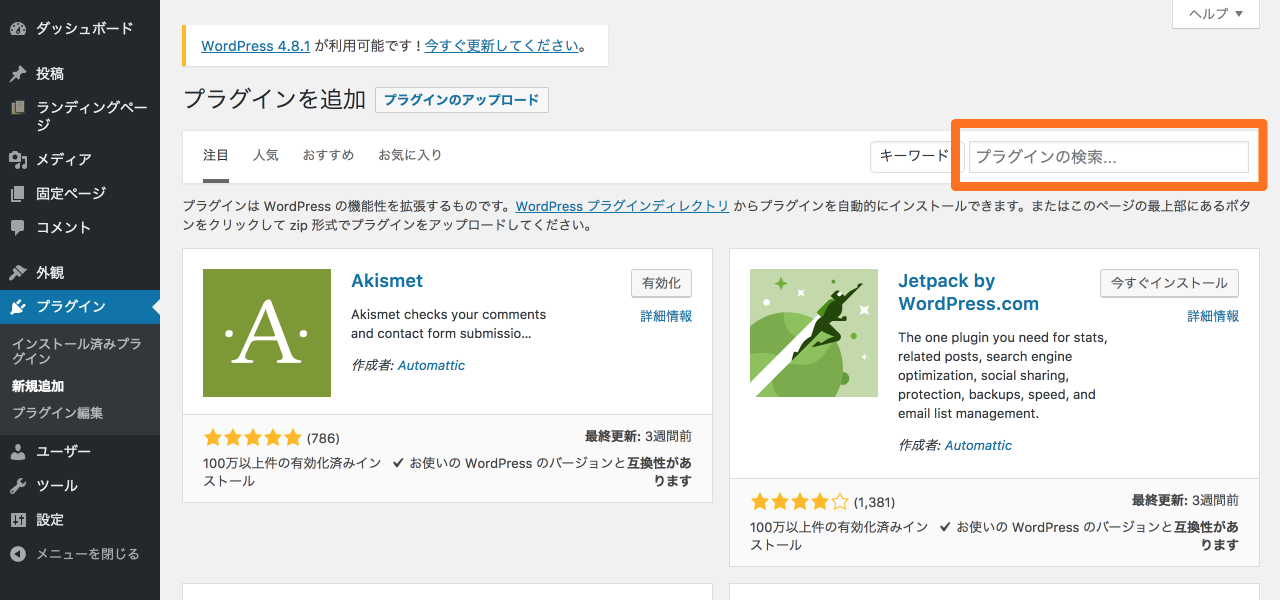1280x600 pixels.
Task: Click the Akismet 有効化 button
Action: (661, 283)
